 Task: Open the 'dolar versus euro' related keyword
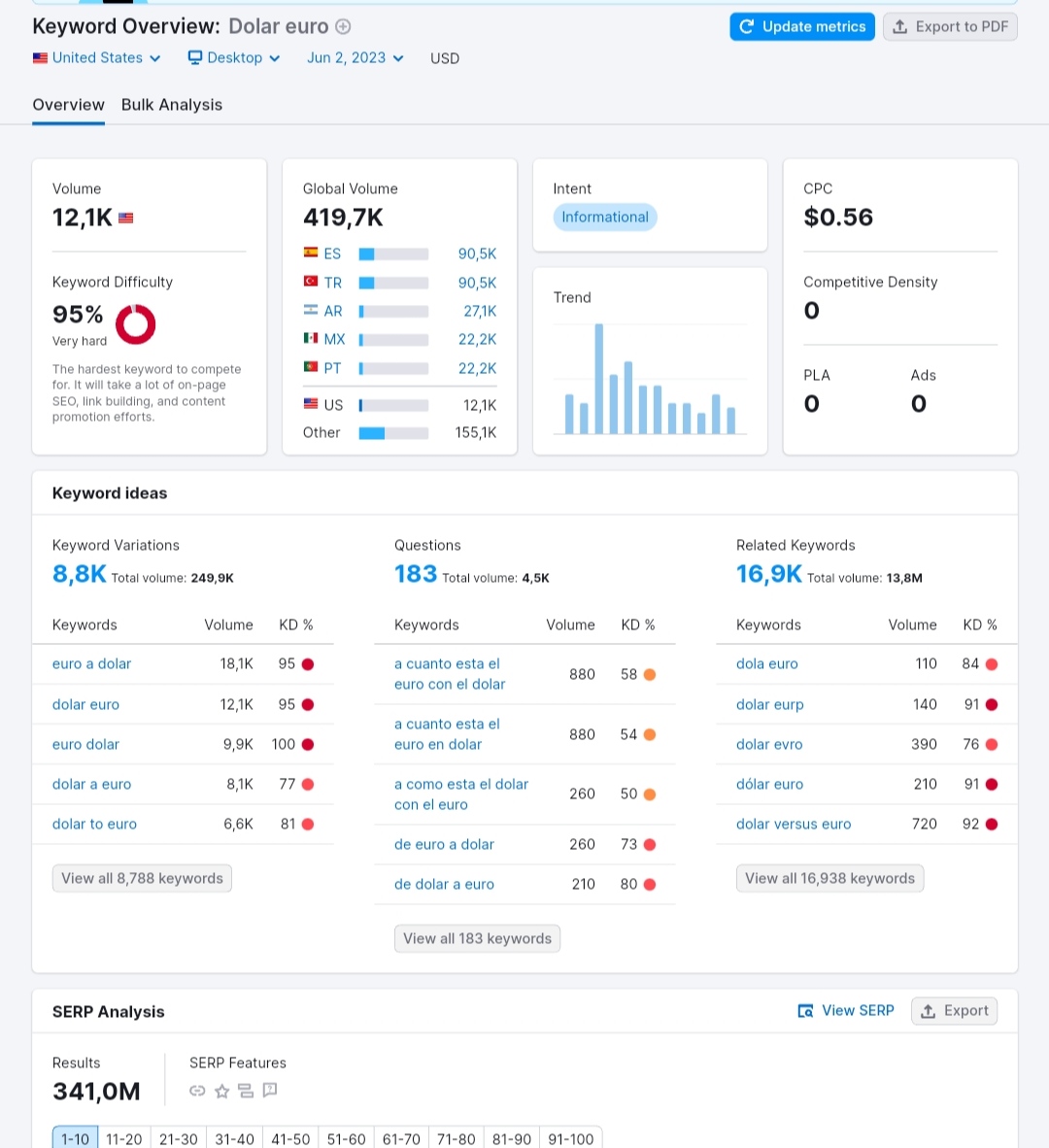pos(794,824)
